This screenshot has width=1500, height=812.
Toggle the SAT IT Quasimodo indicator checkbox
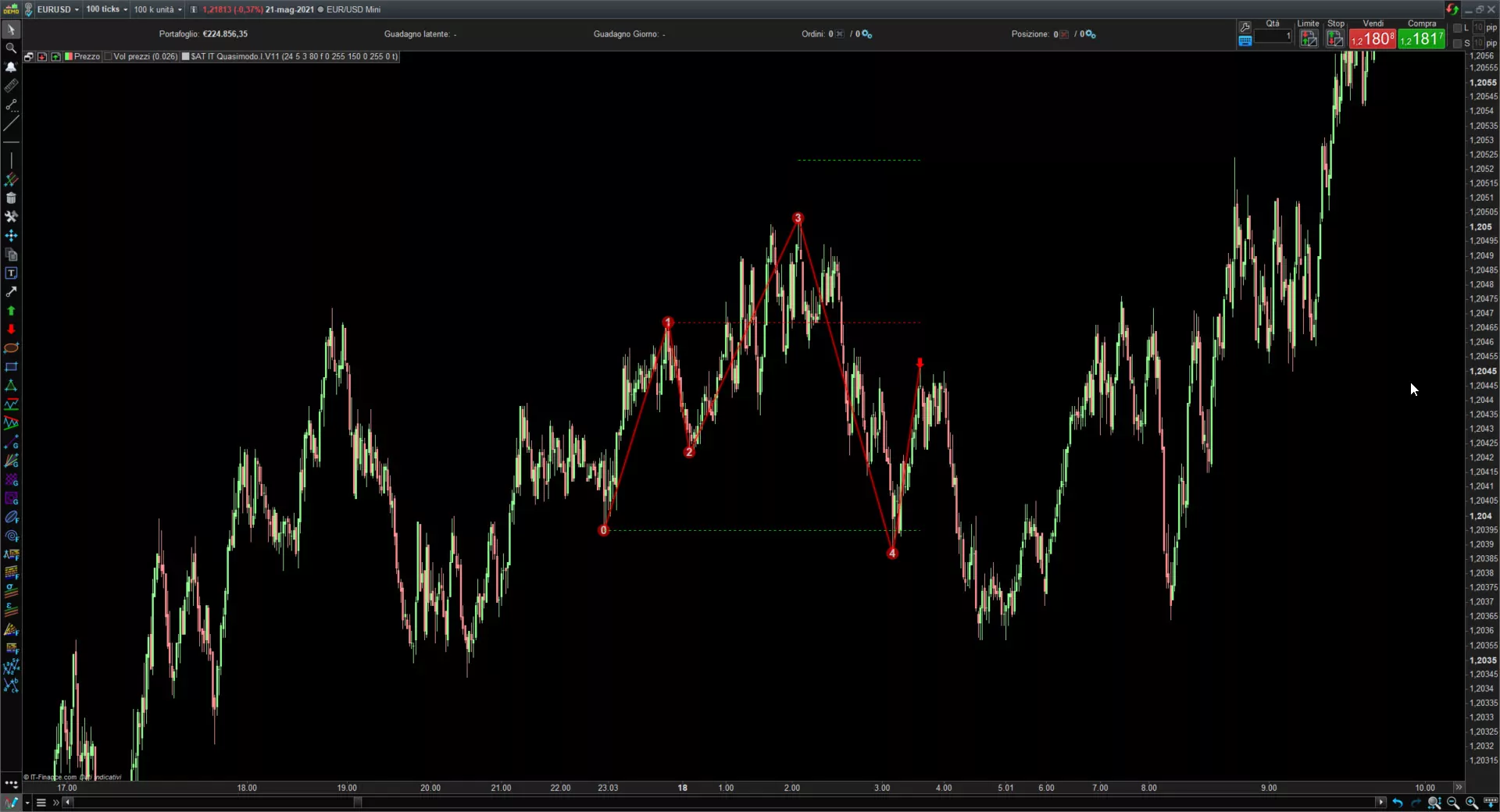186,57
